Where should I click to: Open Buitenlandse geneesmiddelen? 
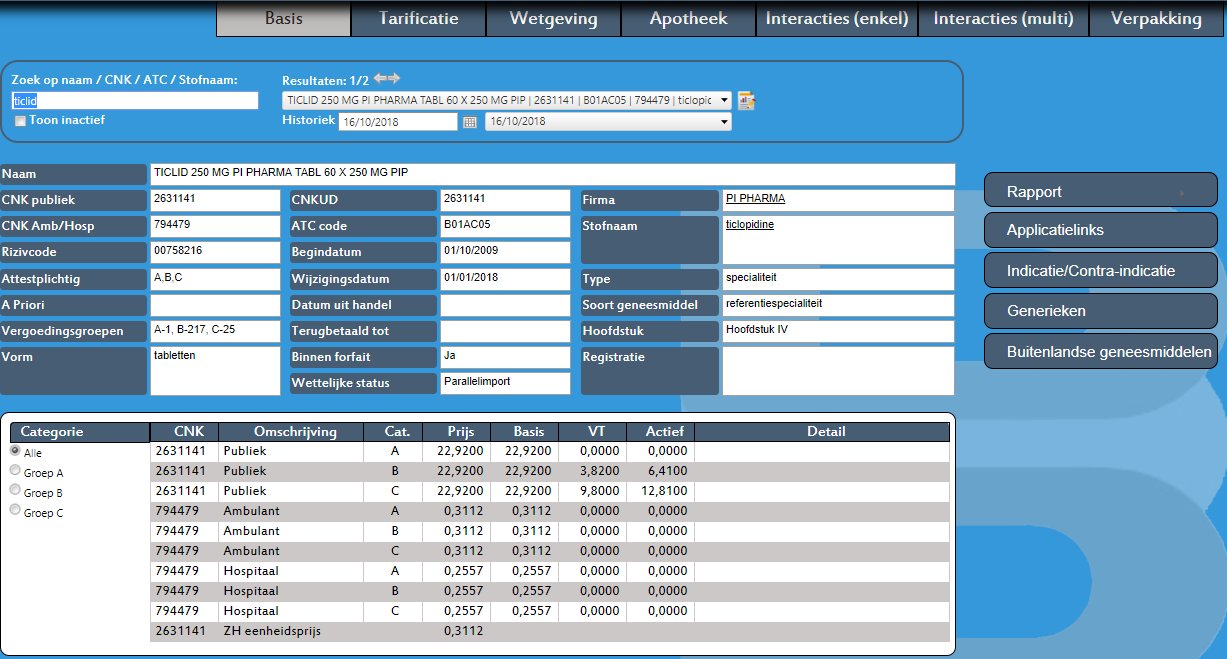pyautogui.click(x=1101, y=351)
